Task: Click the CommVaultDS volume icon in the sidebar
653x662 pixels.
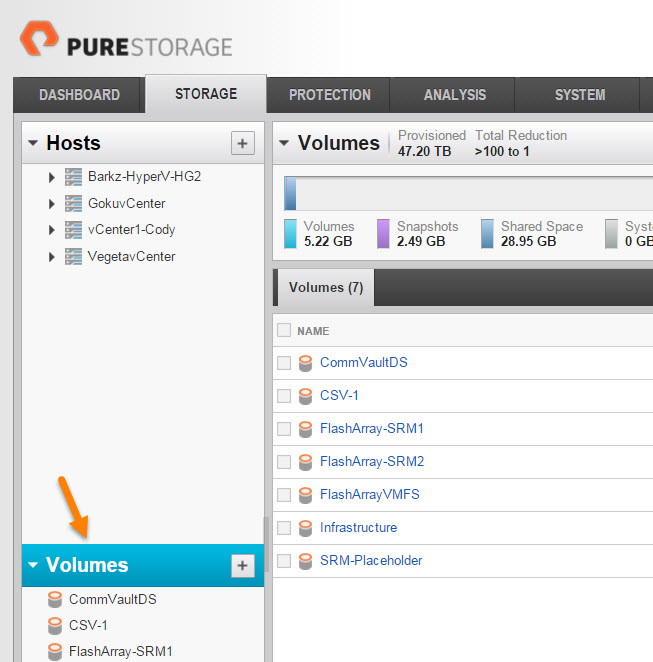Action: coord(55,600)
